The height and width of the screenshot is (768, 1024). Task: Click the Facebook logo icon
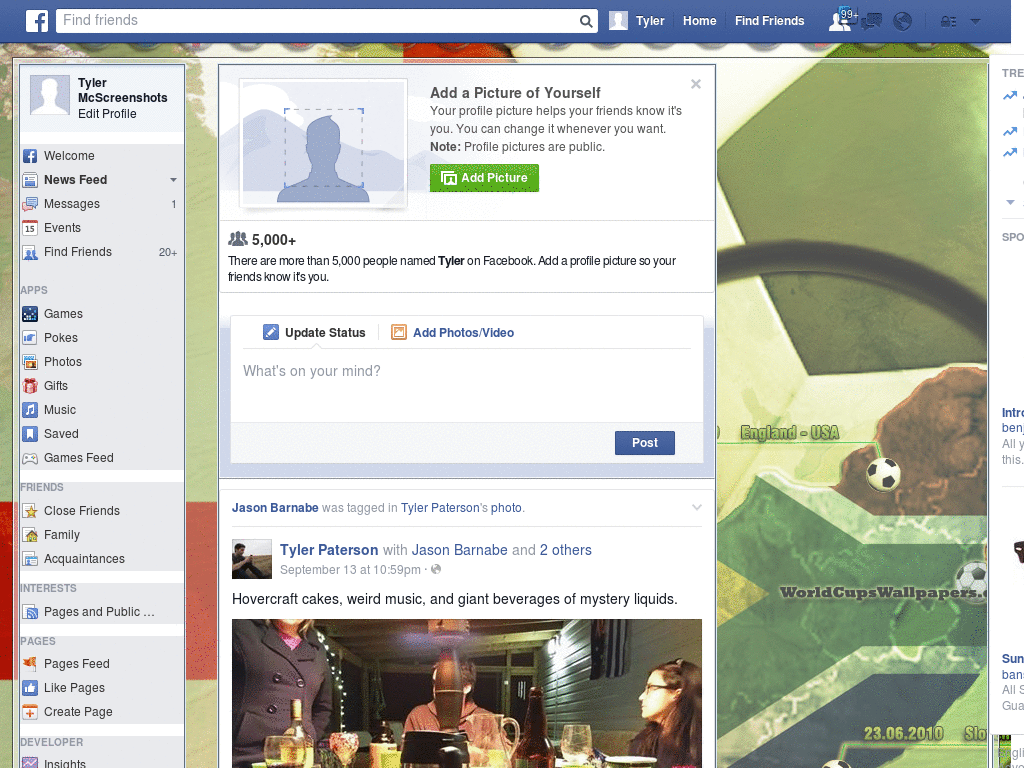click(x=37, y=21)
